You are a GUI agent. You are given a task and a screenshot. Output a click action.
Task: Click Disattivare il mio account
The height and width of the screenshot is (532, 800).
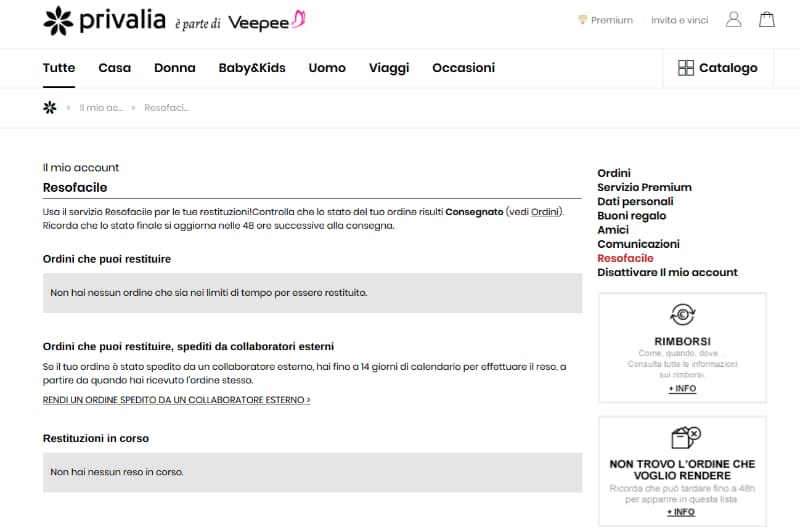click(x=667, y=272)
